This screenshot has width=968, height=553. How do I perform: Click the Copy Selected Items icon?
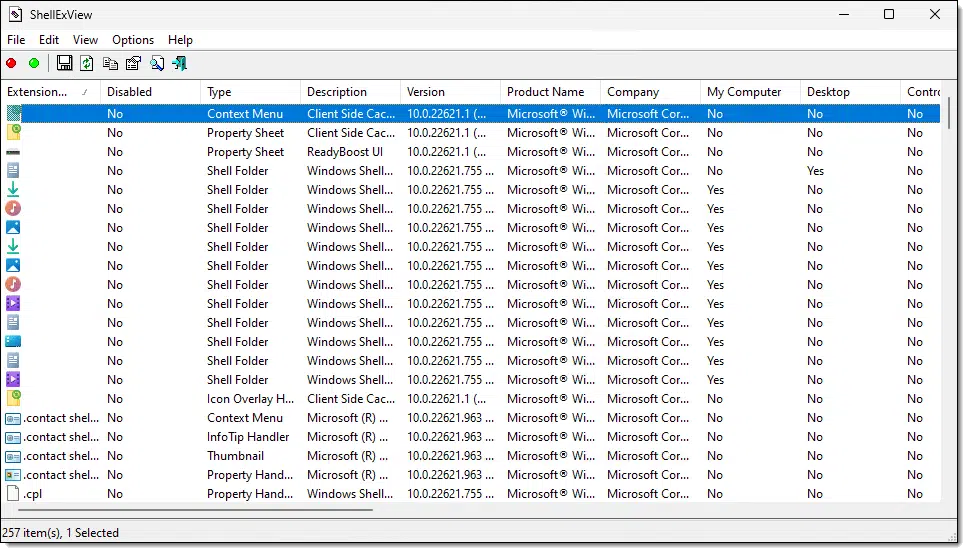(111, 63)
